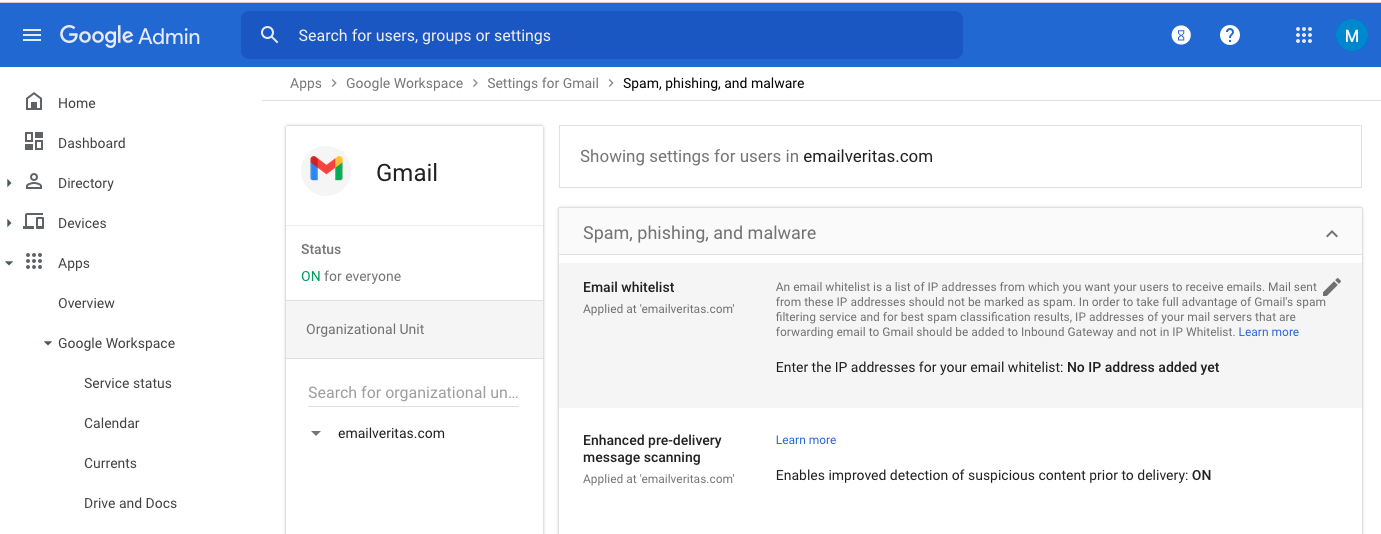Image resolution: width=1381 pixels, height=534 pixels.
Task: Click the Dashboard icon in sidebar
Action: [34, 142]
